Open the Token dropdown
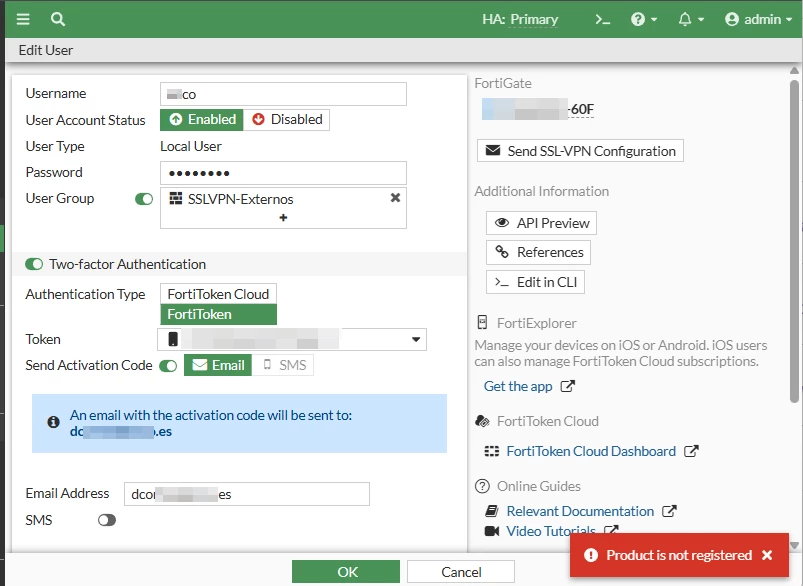 coord(291,339)
